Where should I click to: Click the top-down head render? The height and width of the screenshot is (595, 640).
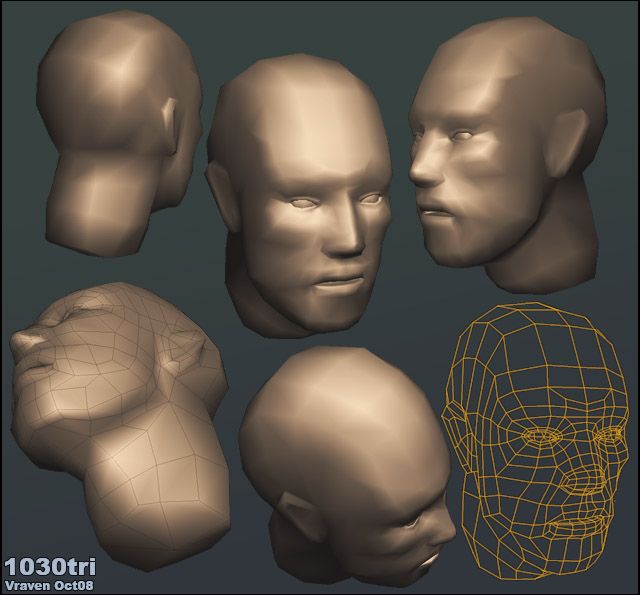click(x=347, y=467)
